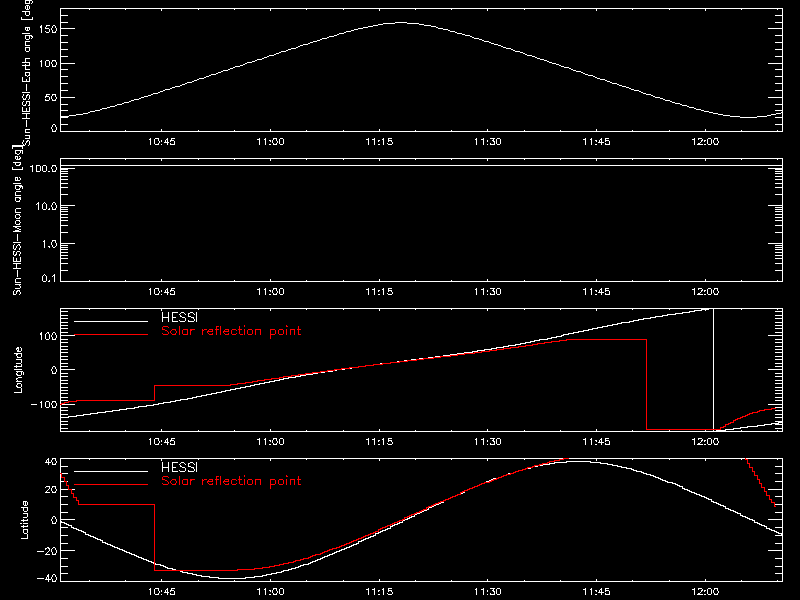This screenshot has width=800, height=600.
Task: Click -100 tick on Longitude axis
Action: coord(44,404)
